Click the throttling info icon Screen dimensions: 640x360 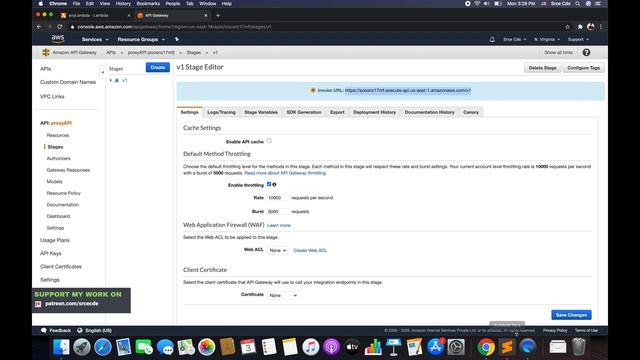click(x=274, y=184)
